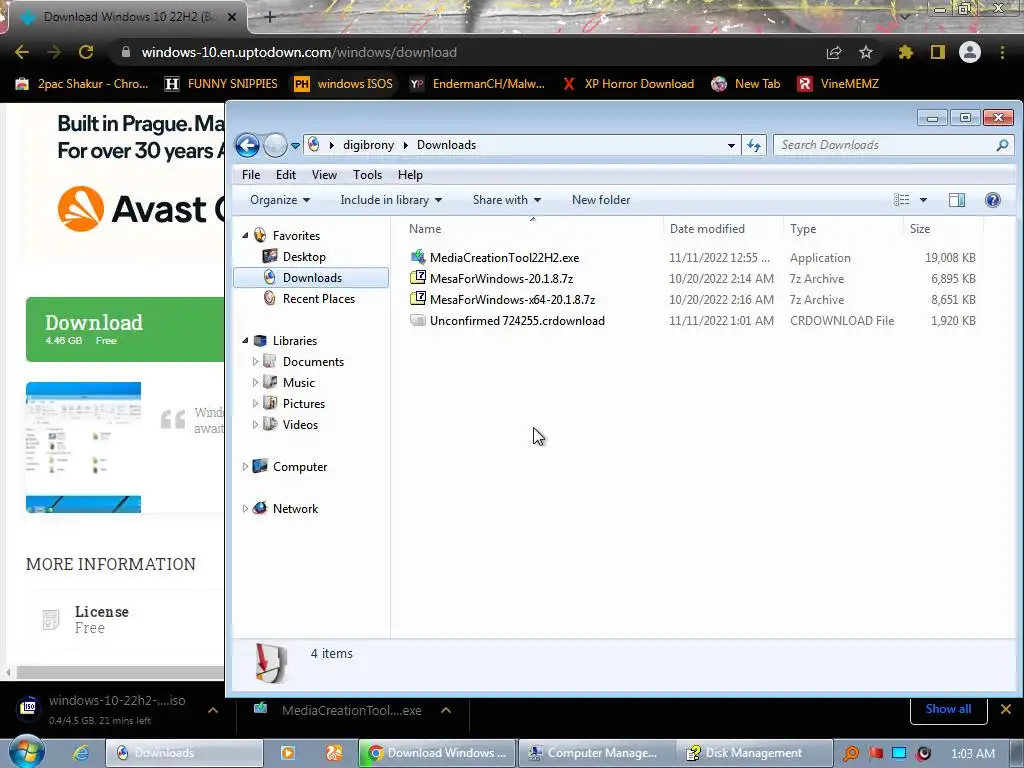Click Show all downloads button
The width and height of the screenshot is (1024, 768).
click(948, 709)
